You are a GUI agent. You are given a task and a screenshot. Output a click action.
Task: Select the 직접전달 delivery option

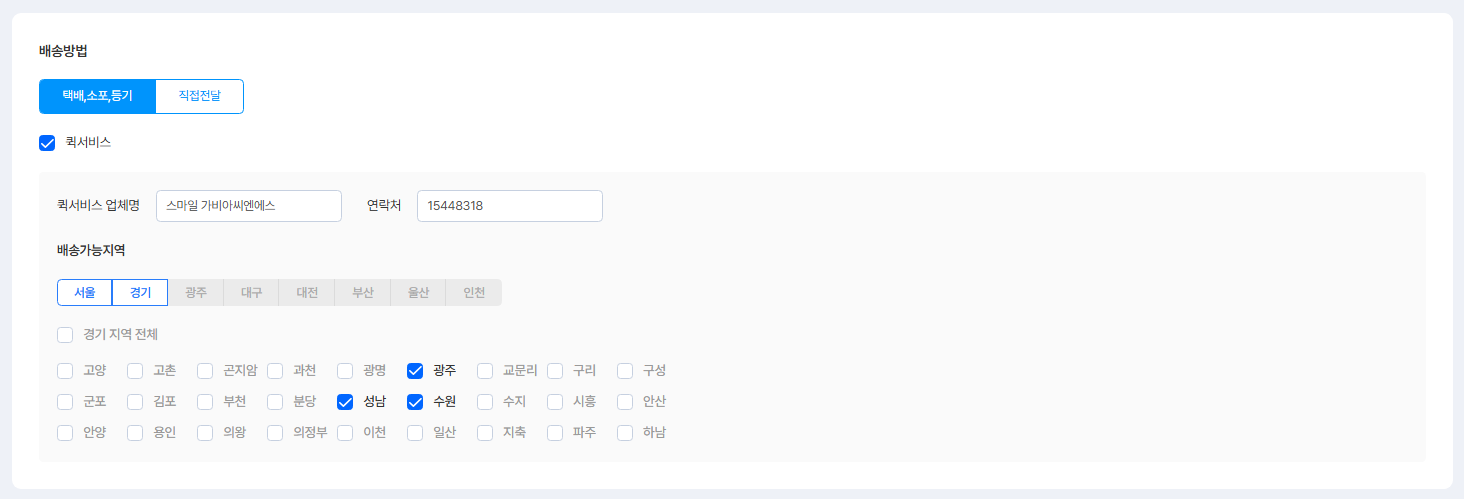pyautogui.click(x=199, y=96)
